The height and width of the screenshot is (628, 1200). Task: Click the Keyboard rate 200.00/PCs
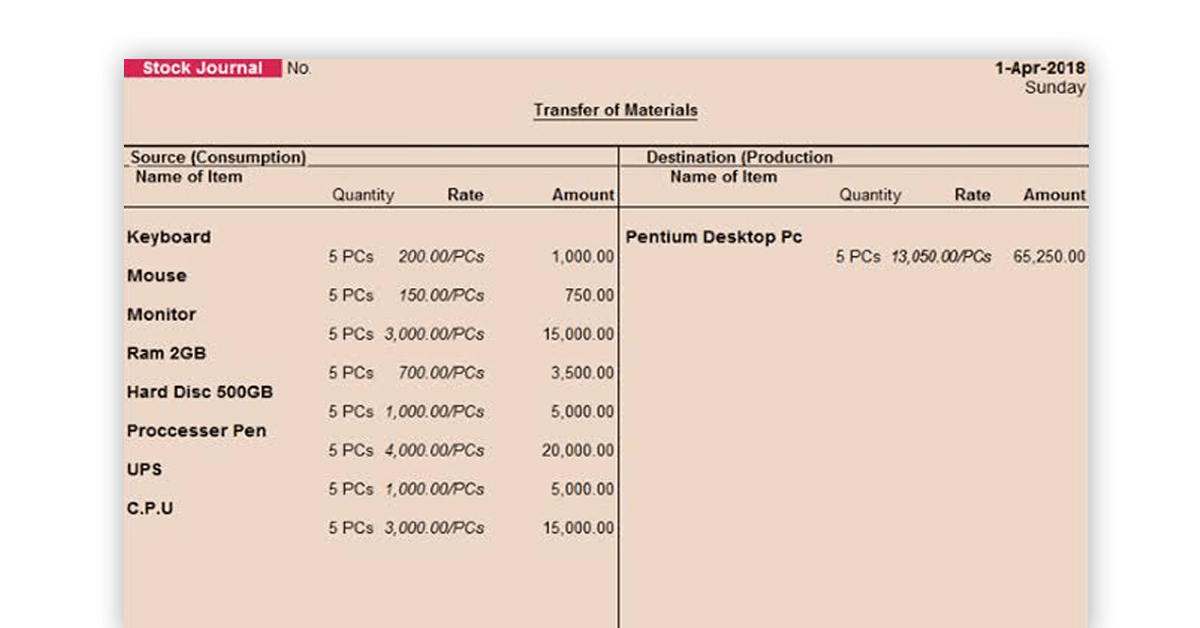(x=441, y=257)
